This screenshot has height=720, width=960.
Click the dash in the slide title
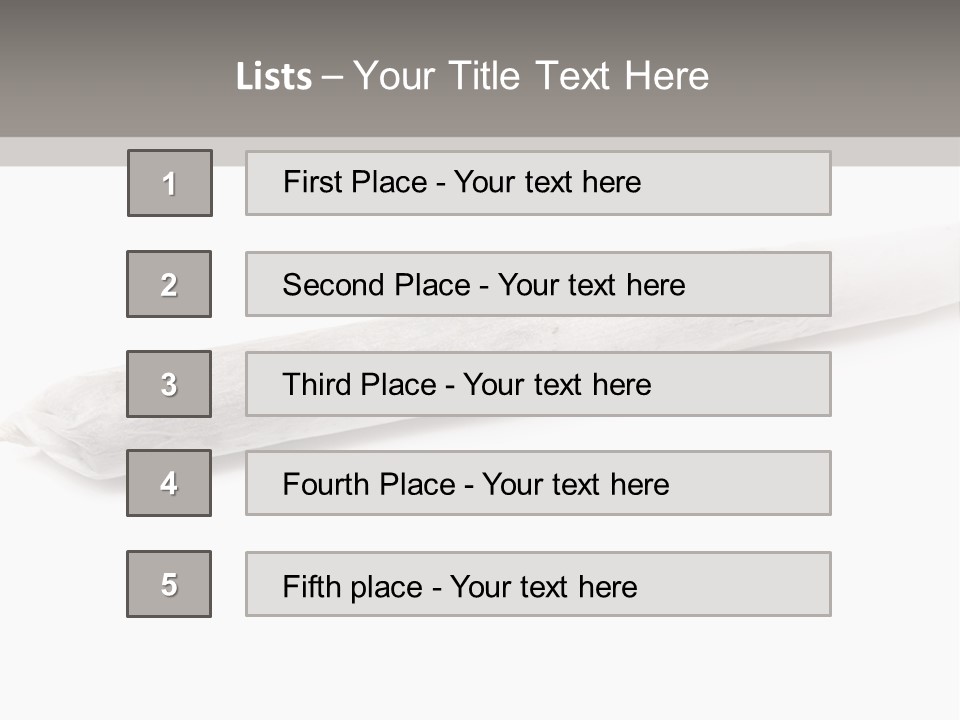click(x=332, y=77)
